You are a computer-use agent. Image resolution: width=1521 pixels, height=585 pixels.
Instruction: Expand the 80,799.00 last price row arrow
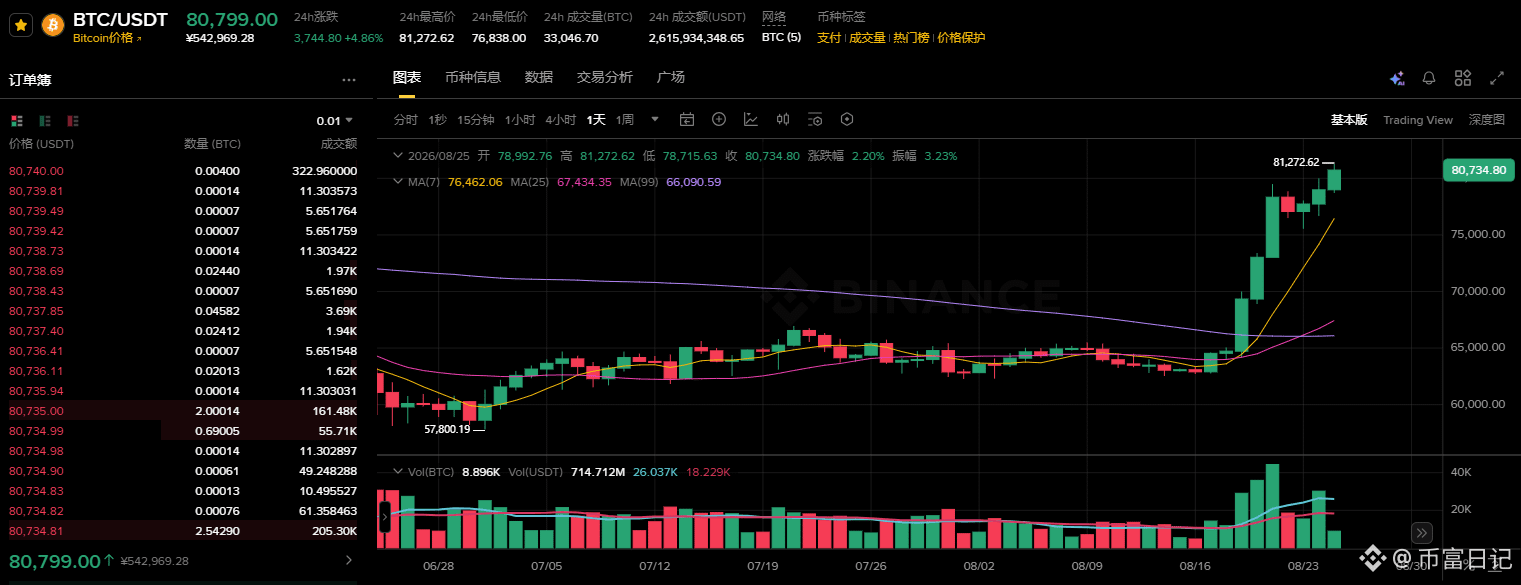tap(348, 561)
